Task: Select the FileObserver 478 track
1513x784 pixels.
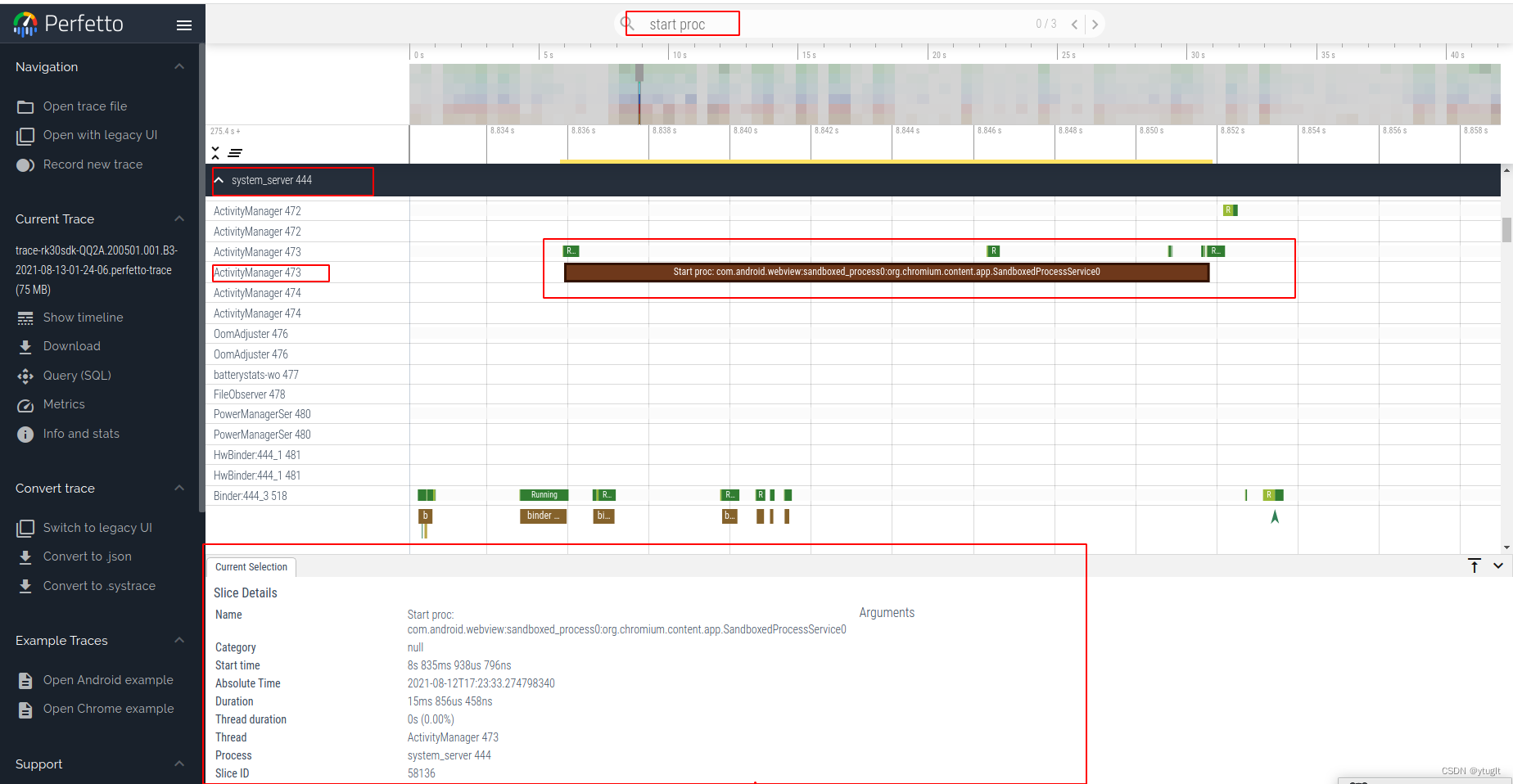Action: point(249,394)
